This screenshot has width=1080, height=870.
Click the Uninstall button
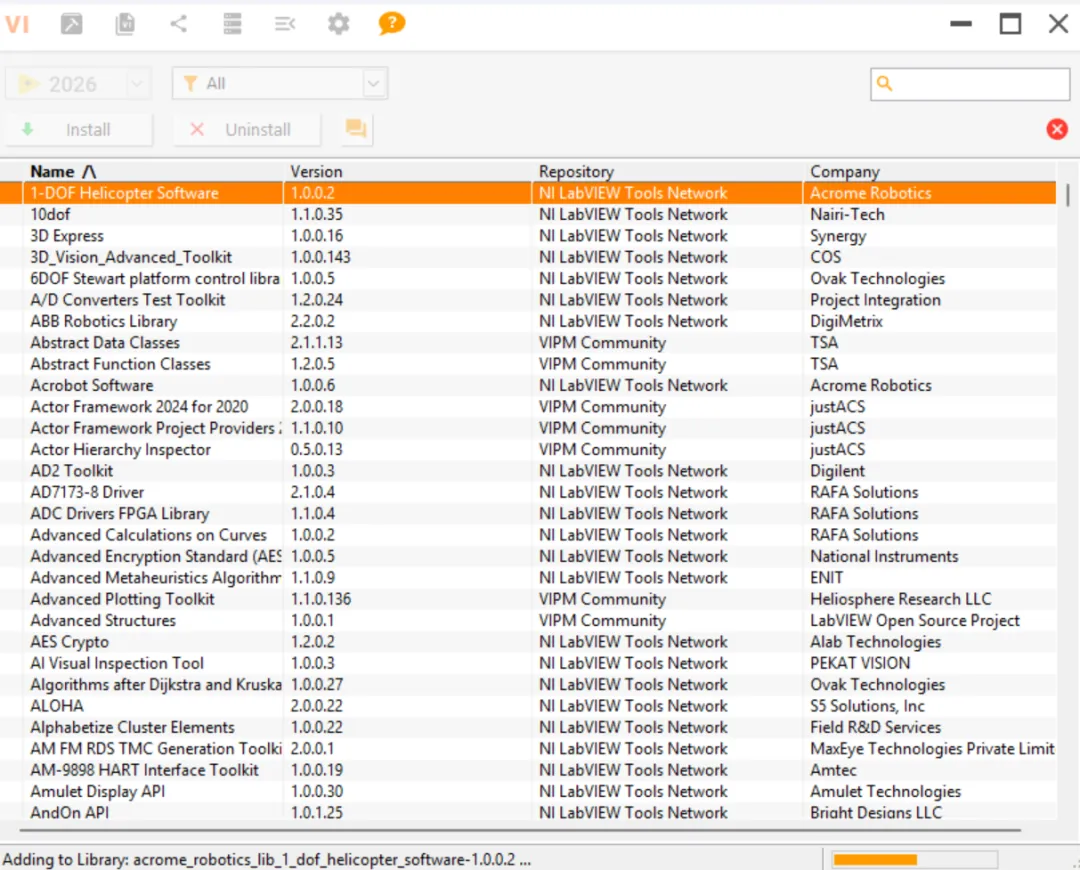tap(246, 130)
